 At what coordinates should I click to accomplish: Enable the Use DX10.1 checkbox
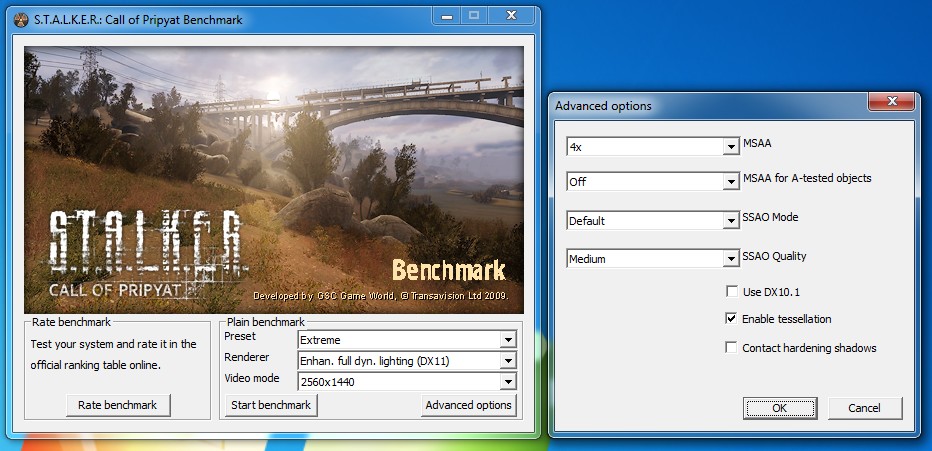click(731, 292)
